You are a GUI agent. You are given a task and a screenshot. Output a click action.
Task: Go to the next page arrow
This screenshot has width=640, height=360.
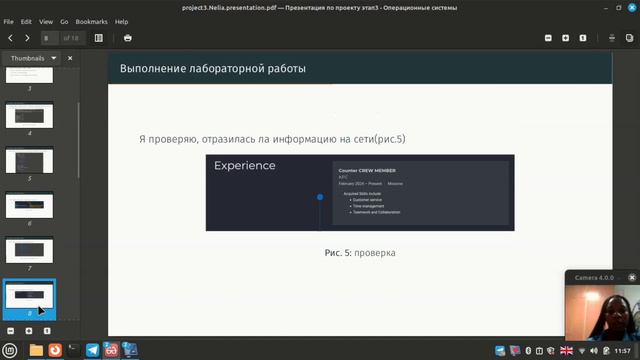[27, 38]
